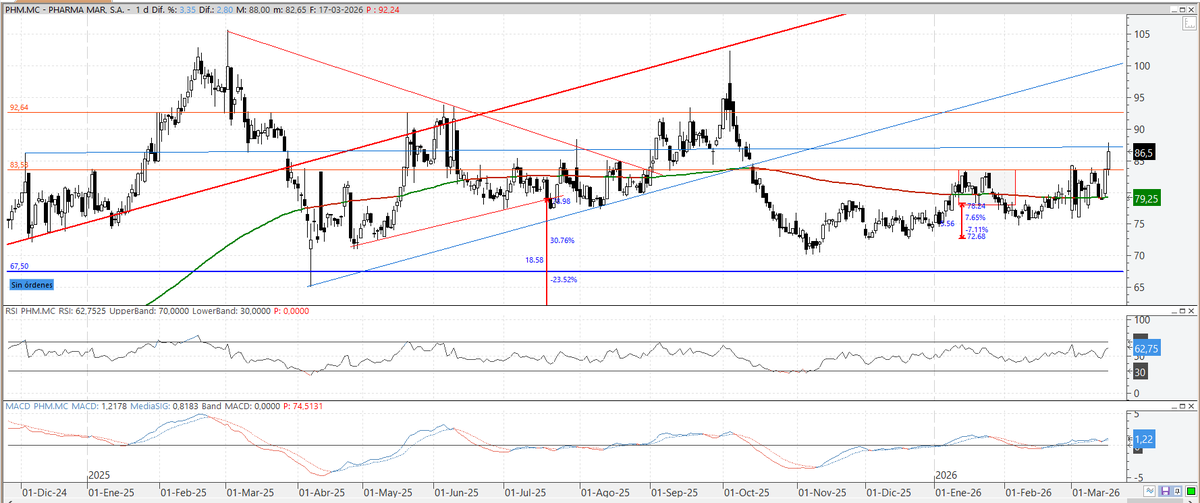Select the 72.68 red price marker label
This screenshot has height=503, width=1200.
975,237
